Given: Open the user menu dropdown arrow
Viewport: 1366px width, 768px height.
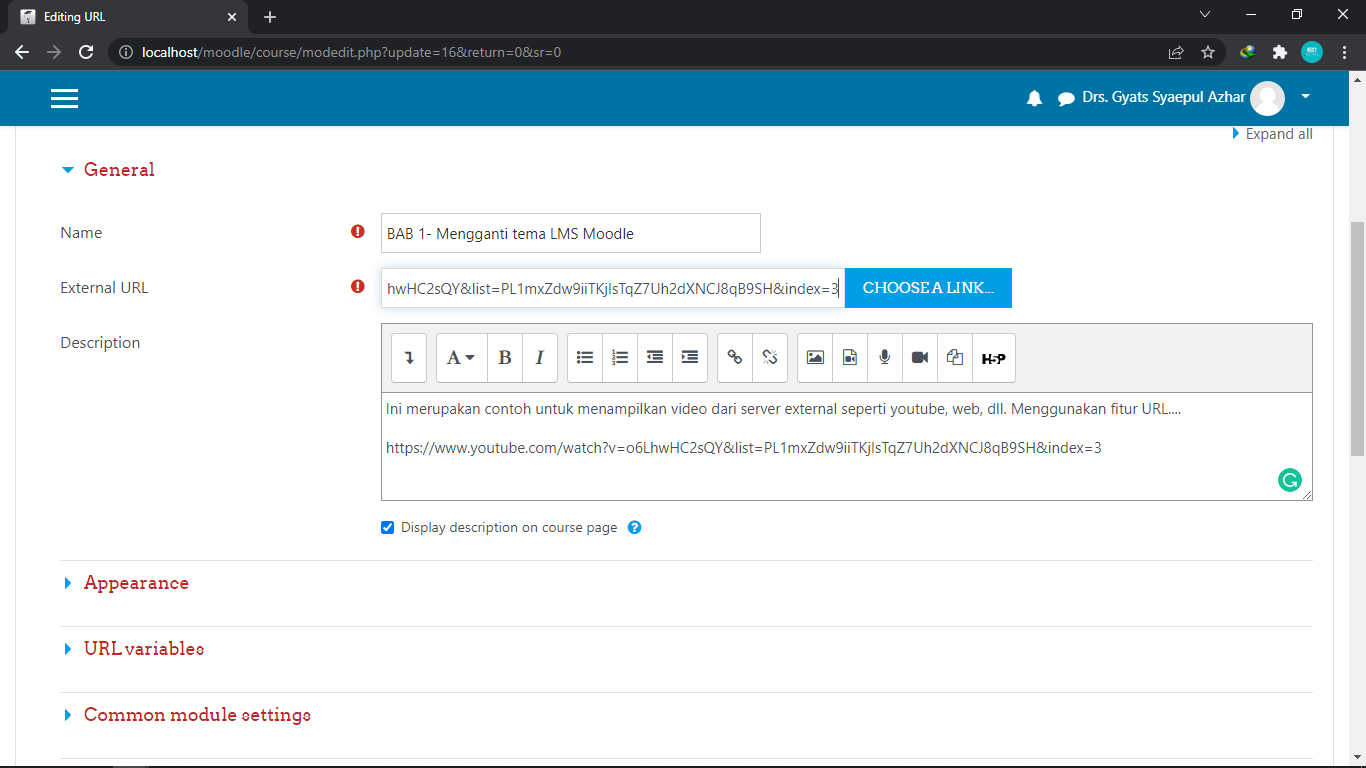Looking at the screenshot, I should coord(1305,97).
